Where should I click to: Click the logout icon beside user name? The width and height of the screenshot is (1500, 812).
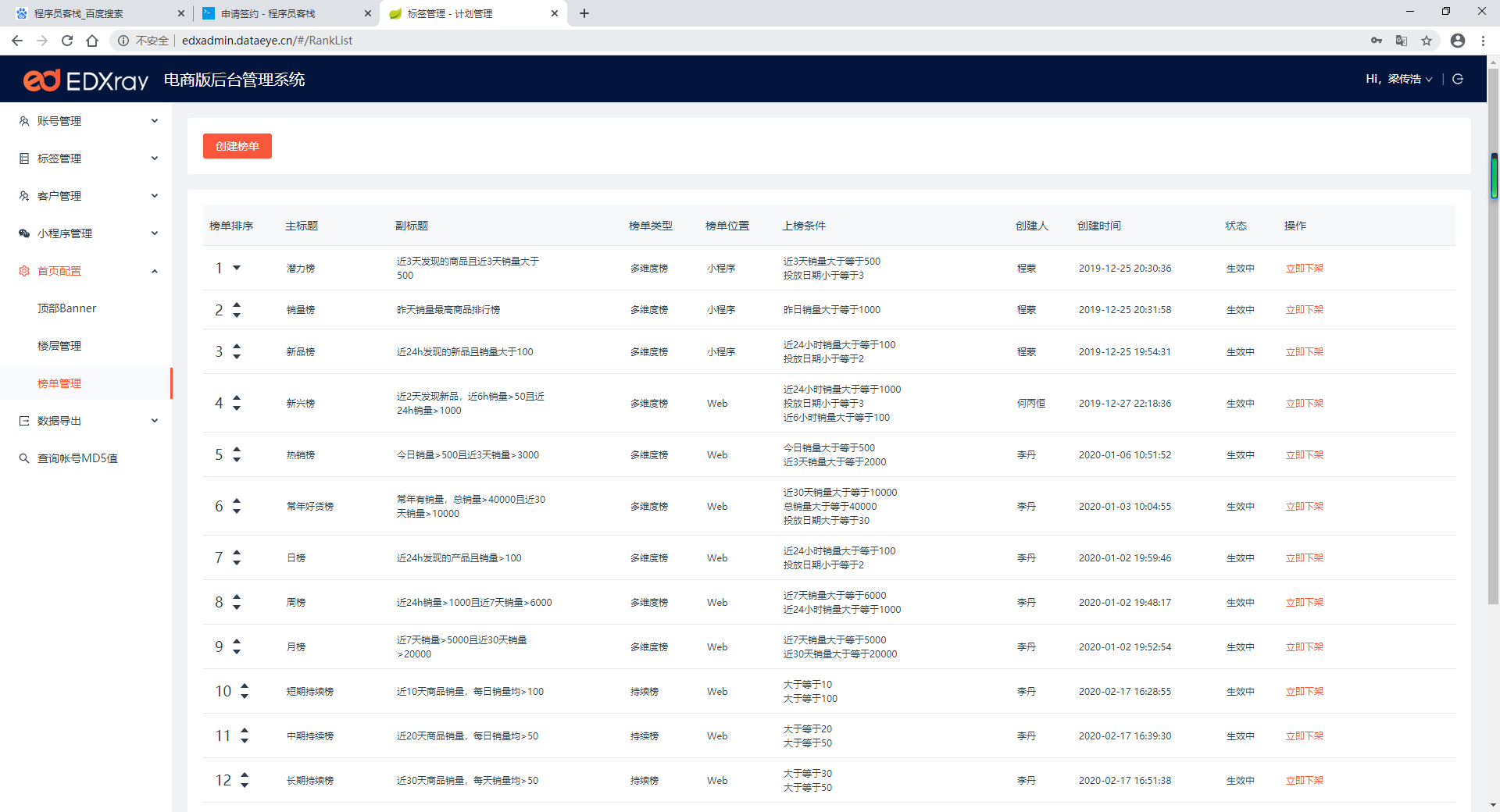(x=1458, y=79)
